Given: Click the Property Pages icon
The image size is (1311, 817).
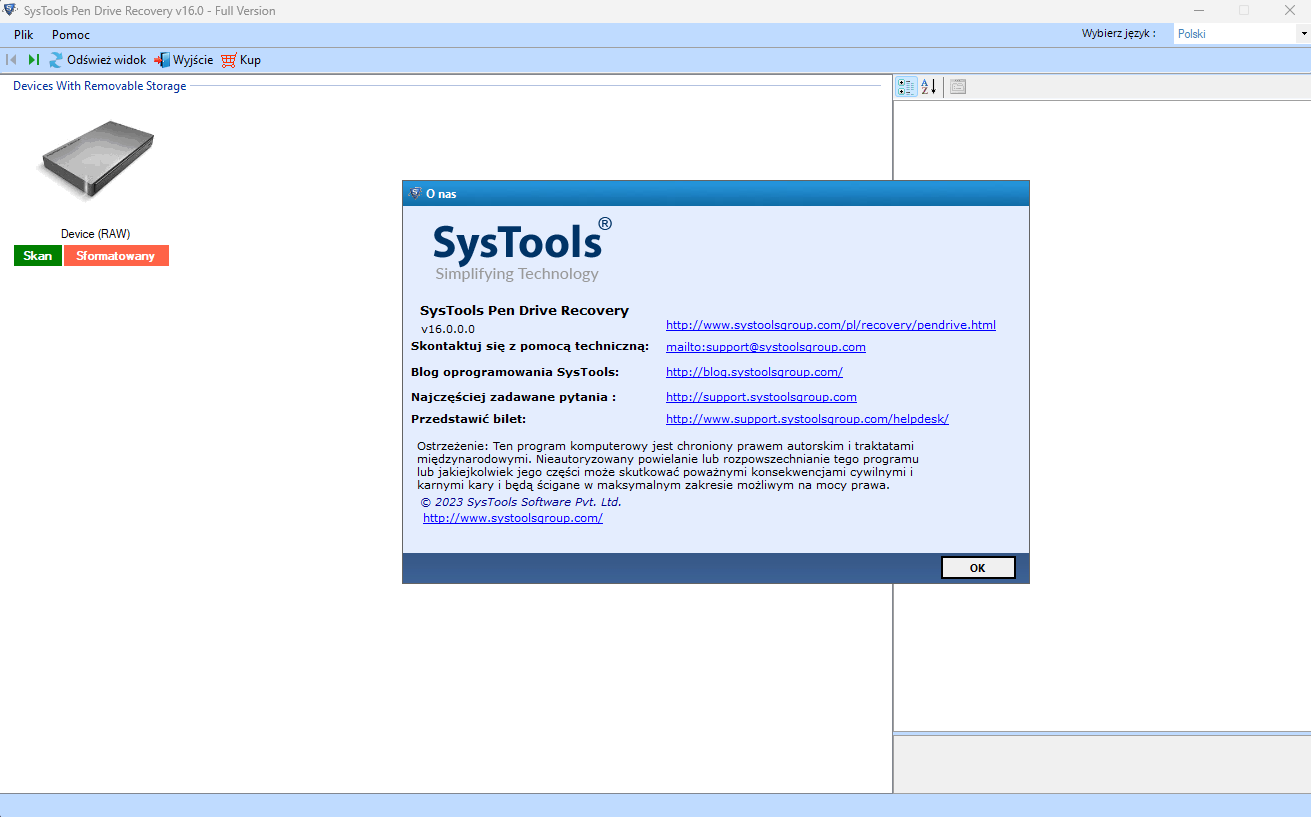Looking at the screenshot, I should [957, 87].
